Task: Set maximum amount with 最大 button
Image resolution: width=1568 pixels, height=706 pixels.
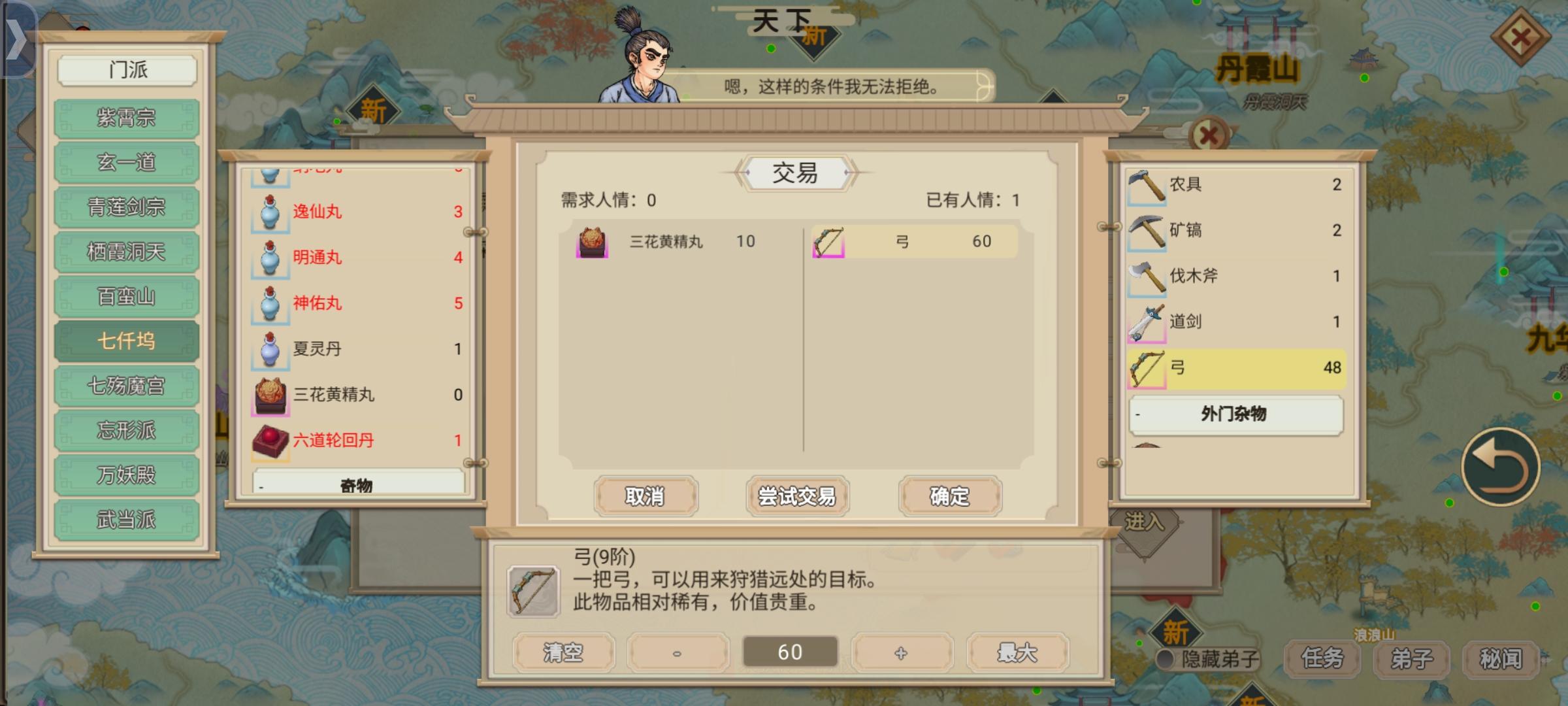Action: click(x=1017, y=652)
